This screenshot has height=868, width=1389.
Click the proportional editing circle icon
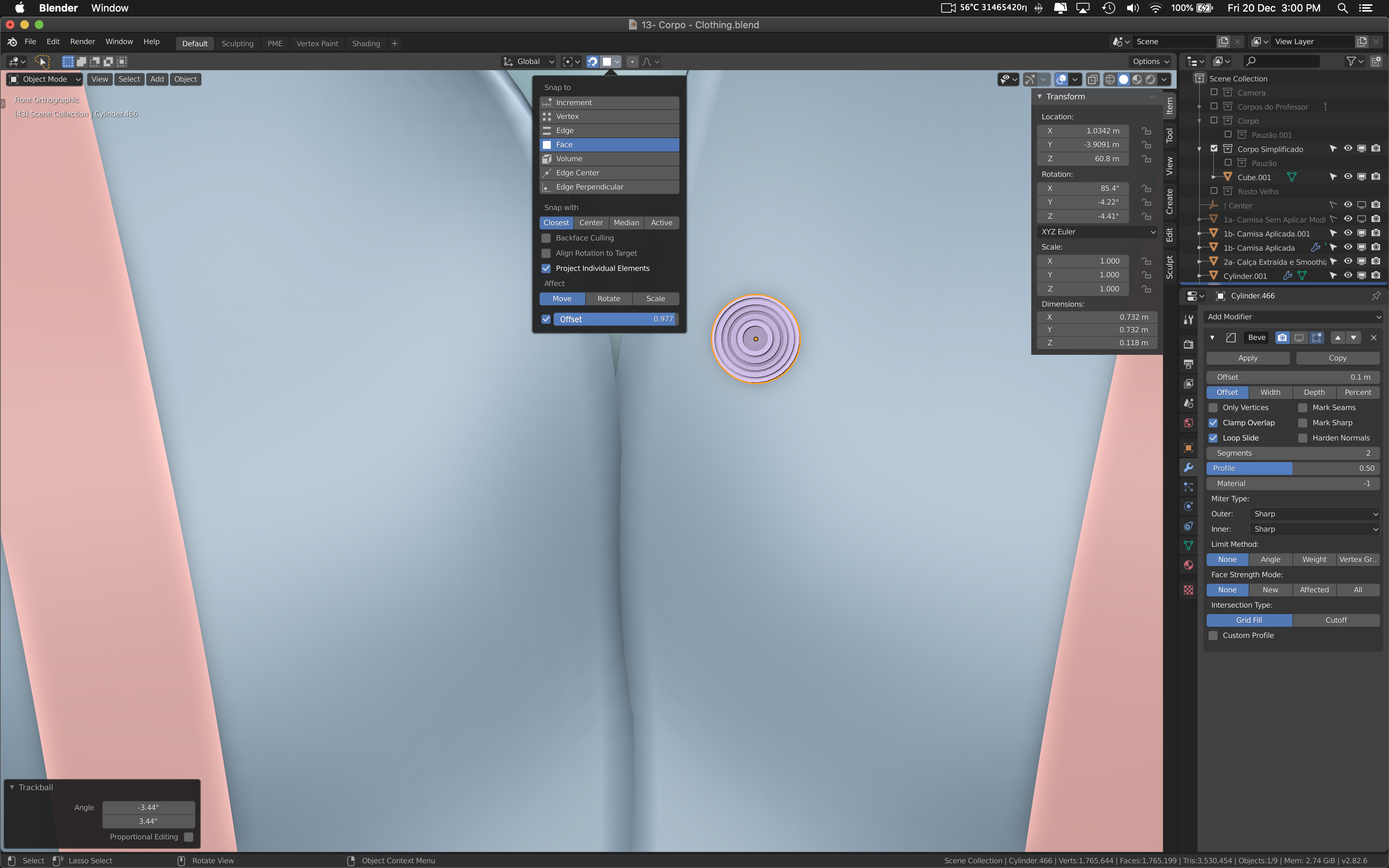pyautogui.click(x=632, y=61)
